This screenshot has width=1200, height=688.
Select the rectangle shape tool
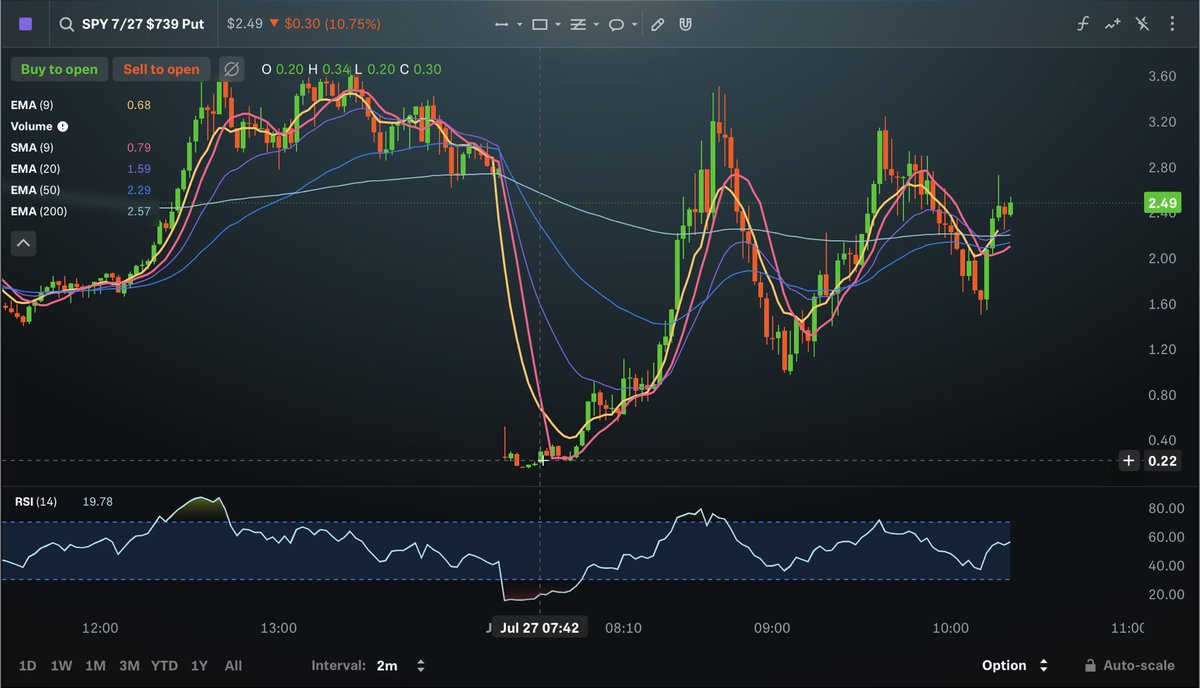coord(540,24)
